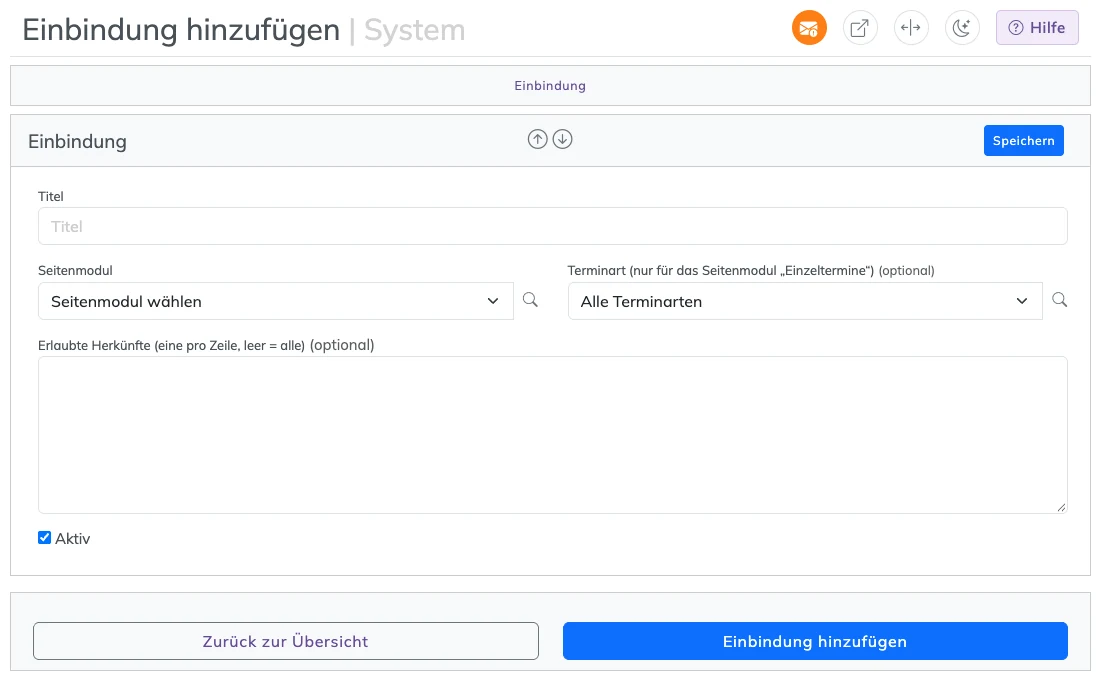
Task: Uncheck the Aktiv checkbox
Action: [x=44, y=538]
